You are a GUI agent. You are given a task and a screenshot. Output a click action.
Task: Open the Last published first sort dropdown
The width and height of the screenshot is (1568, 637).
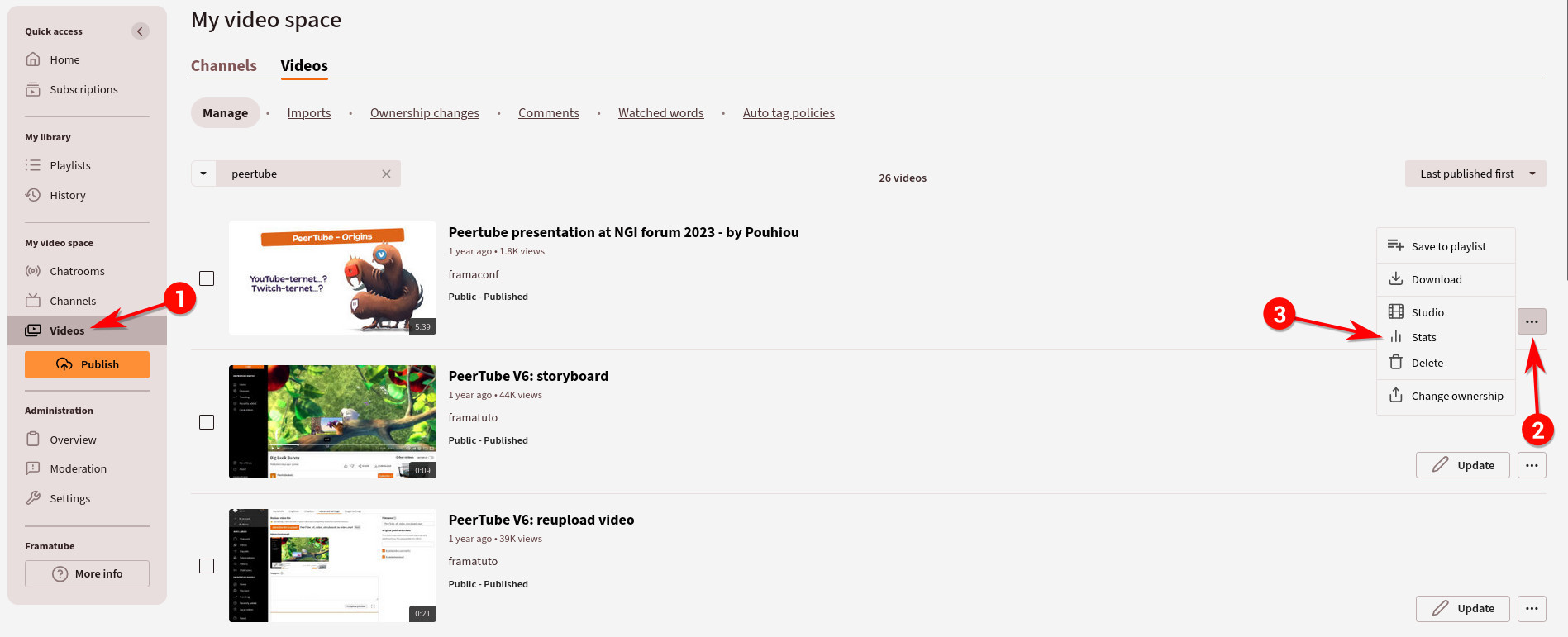1475,174
